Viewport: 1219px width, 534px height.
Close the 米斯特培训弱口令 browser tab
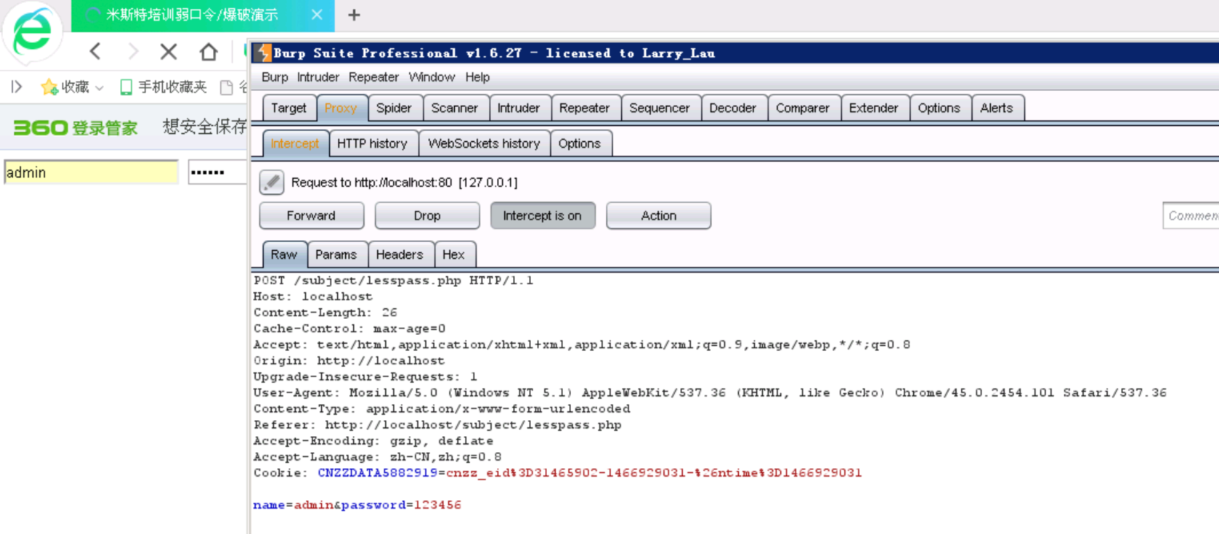coord(317,15)
